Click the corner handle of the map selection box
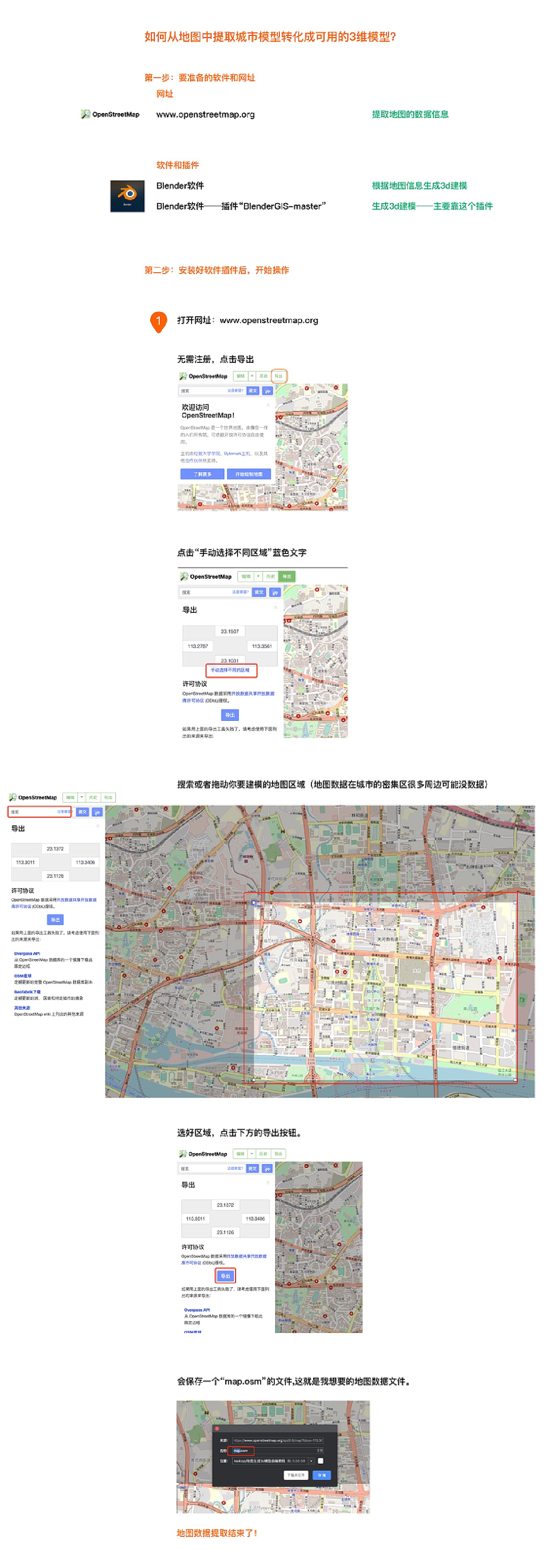This screenshot has width=546, height=1568. (x=254, y=903)
